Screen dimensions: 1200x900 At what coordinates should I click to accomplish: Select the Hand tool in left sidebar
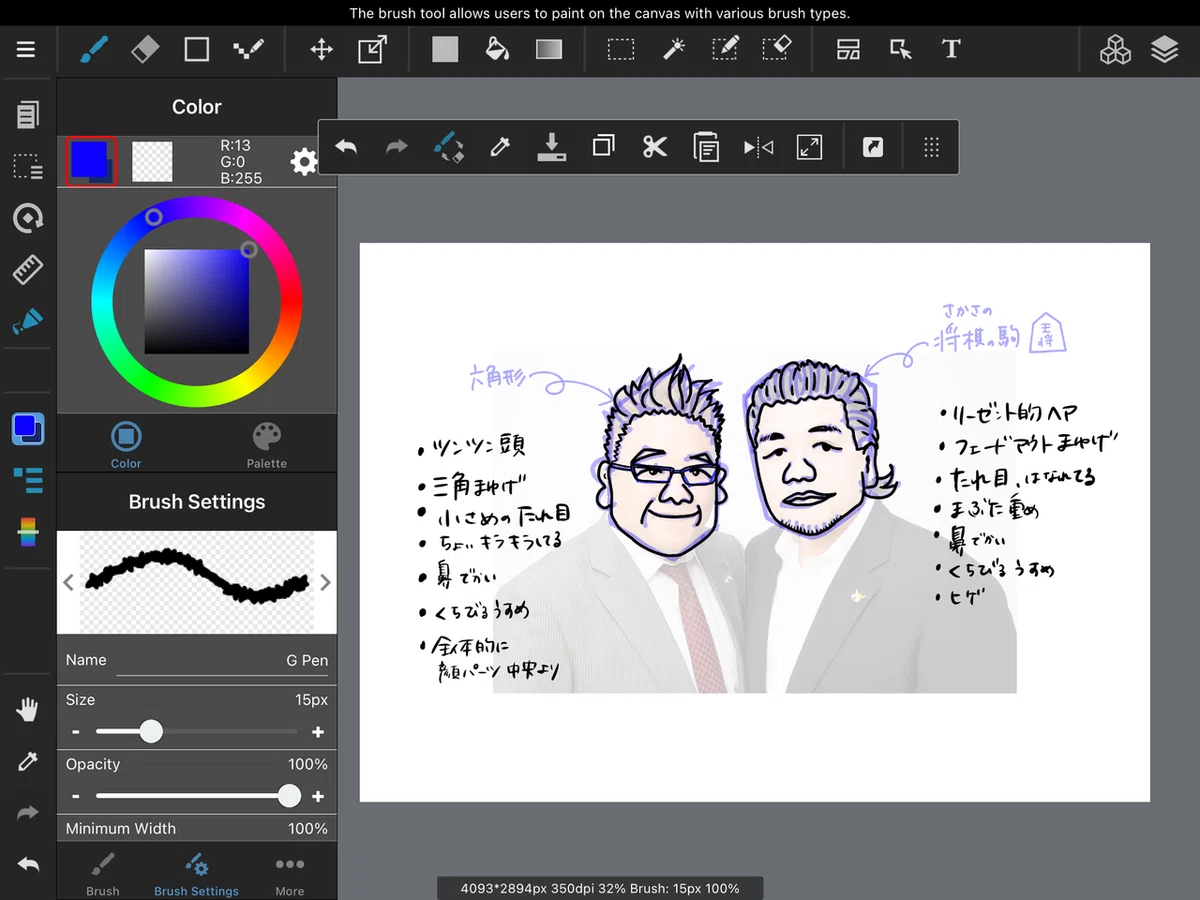tap(27, 710)
